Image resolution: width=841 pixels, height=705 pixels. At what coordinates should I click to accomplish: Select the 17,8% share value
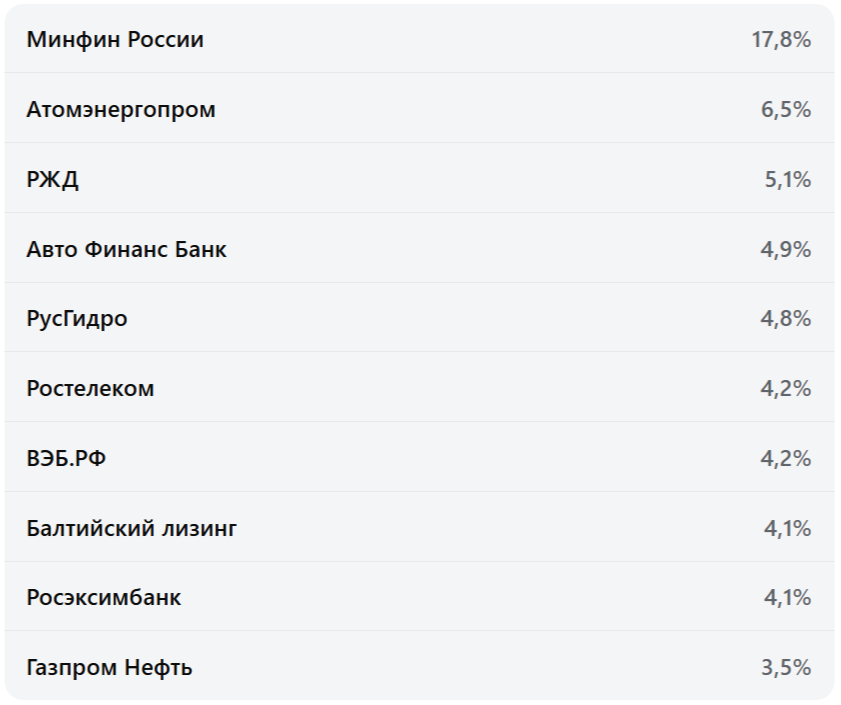point(781,40)
